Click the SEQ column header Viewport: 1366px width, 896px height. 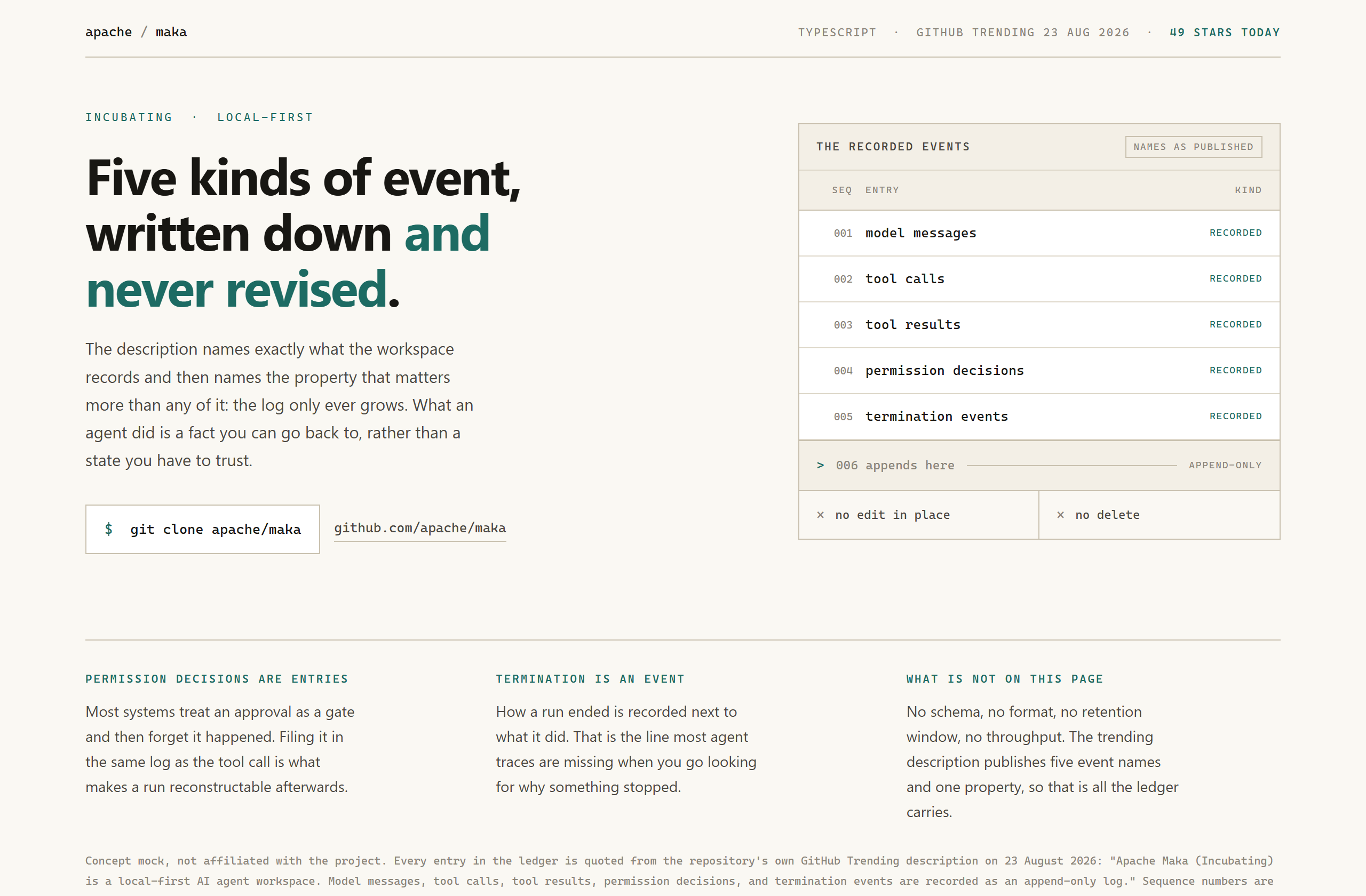pos(841,190)
